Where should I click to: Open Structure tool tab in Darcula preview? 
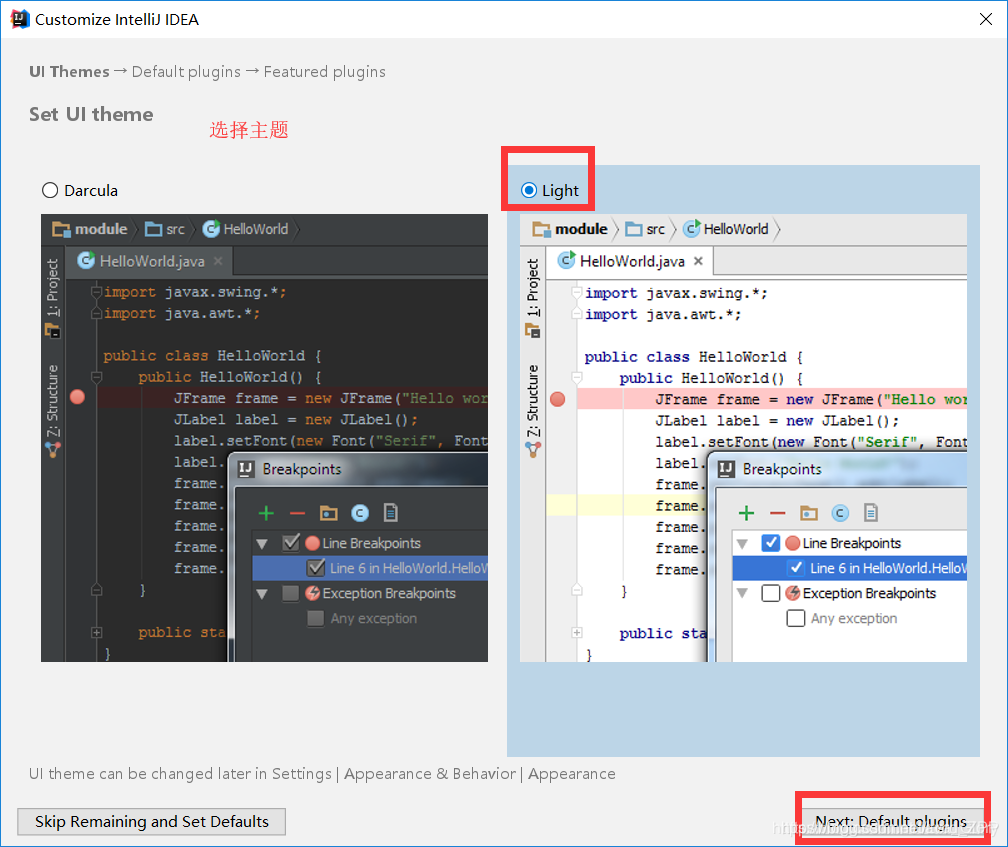53,400
